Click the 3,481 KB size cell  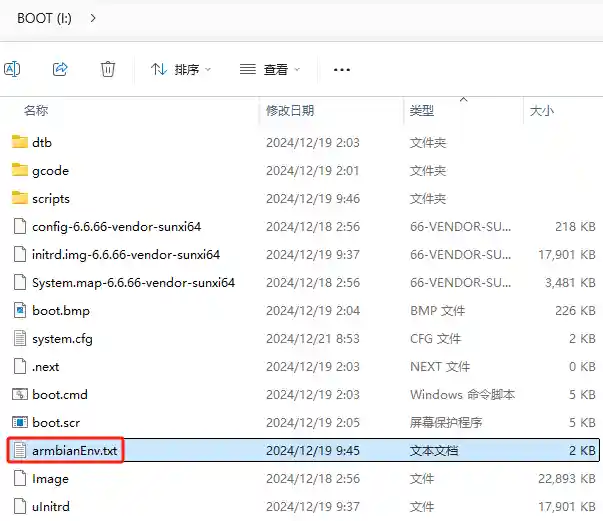point(570,283)
